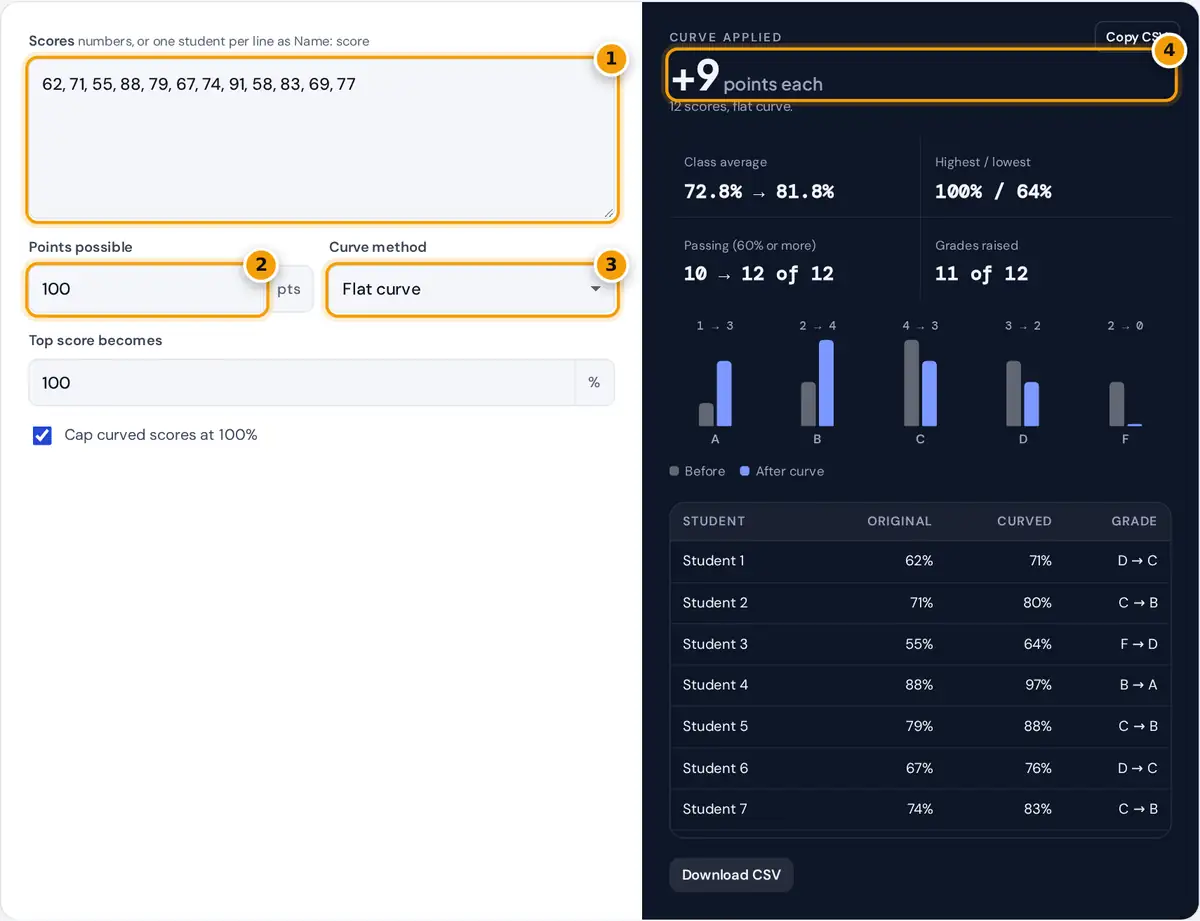This screenshot has width=1200, height=921.
Task: Click the Before legend entry
Action: (x=697, y=471)
